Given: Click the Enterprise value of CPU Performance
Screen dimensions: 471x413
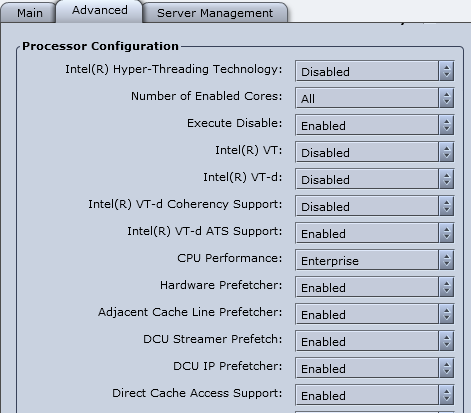Looking at the screenshot, I should point(330,261).
